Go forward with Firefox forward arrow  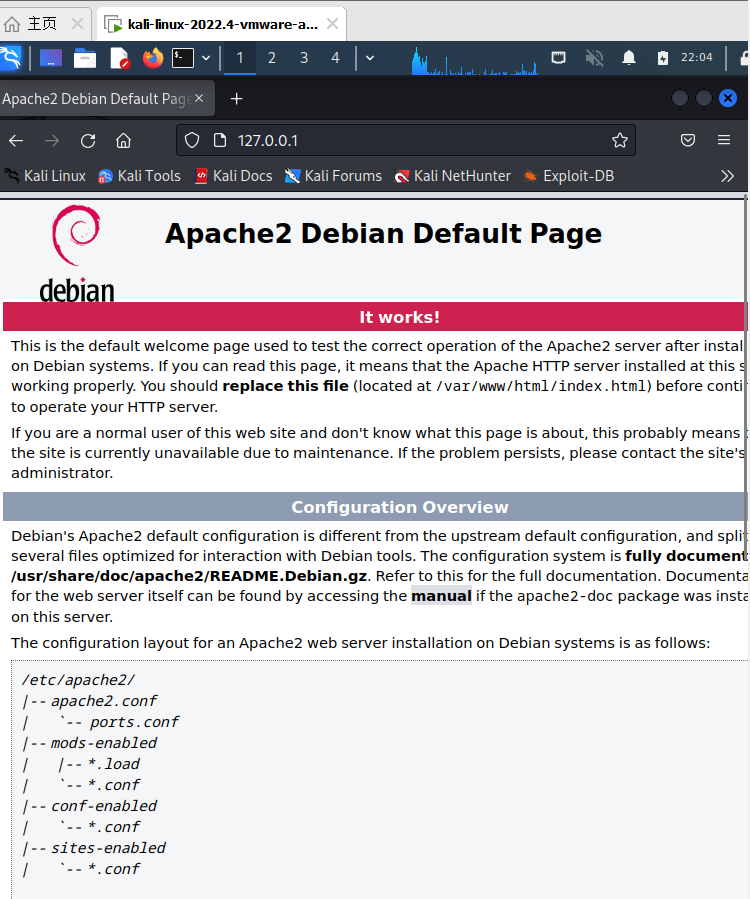click(x=52, y=140)
